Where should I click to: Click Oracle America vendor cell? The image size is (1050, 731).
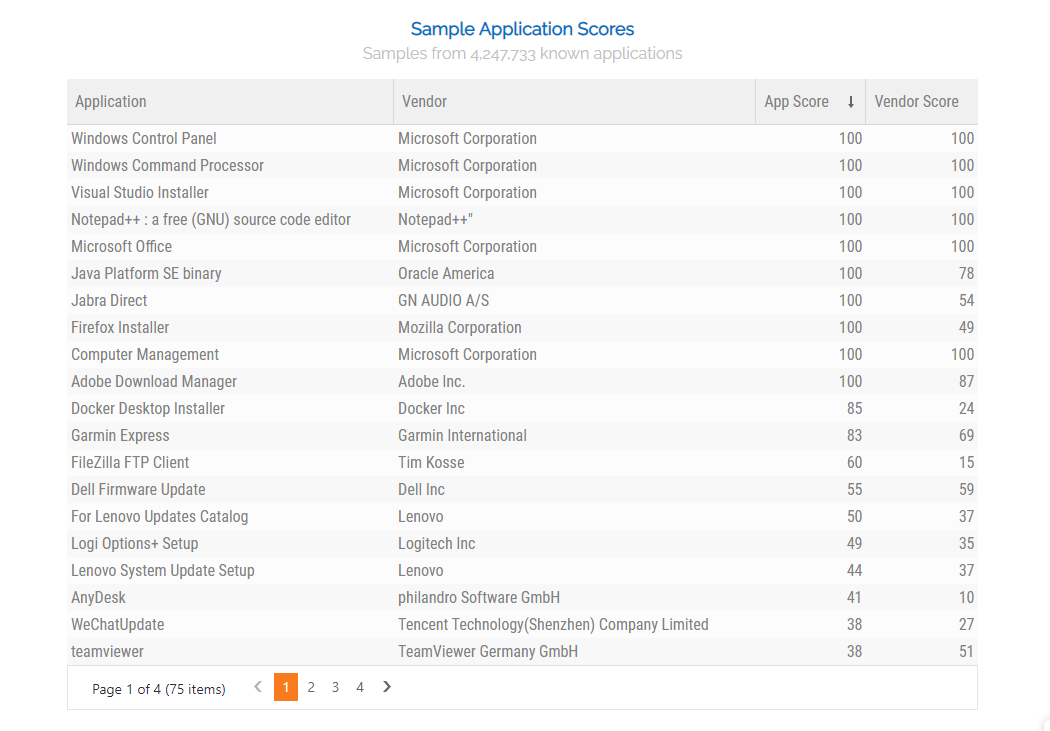pyautogui.click(x=446, y=274)
